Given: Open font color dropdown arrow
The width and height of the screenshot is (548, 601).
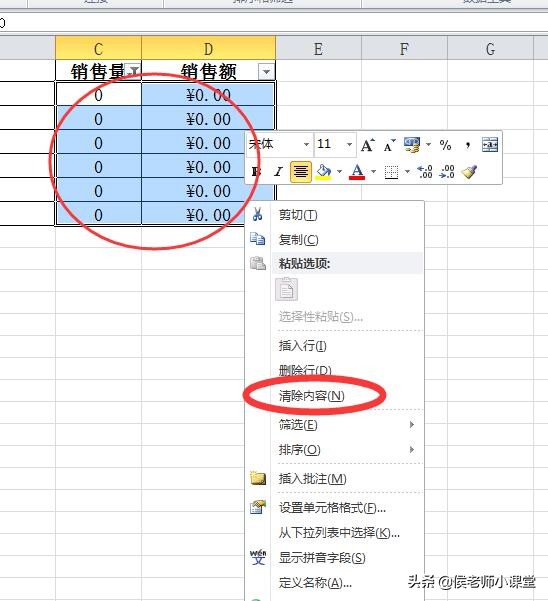Looking at the screenshot, I should [373, 171].
